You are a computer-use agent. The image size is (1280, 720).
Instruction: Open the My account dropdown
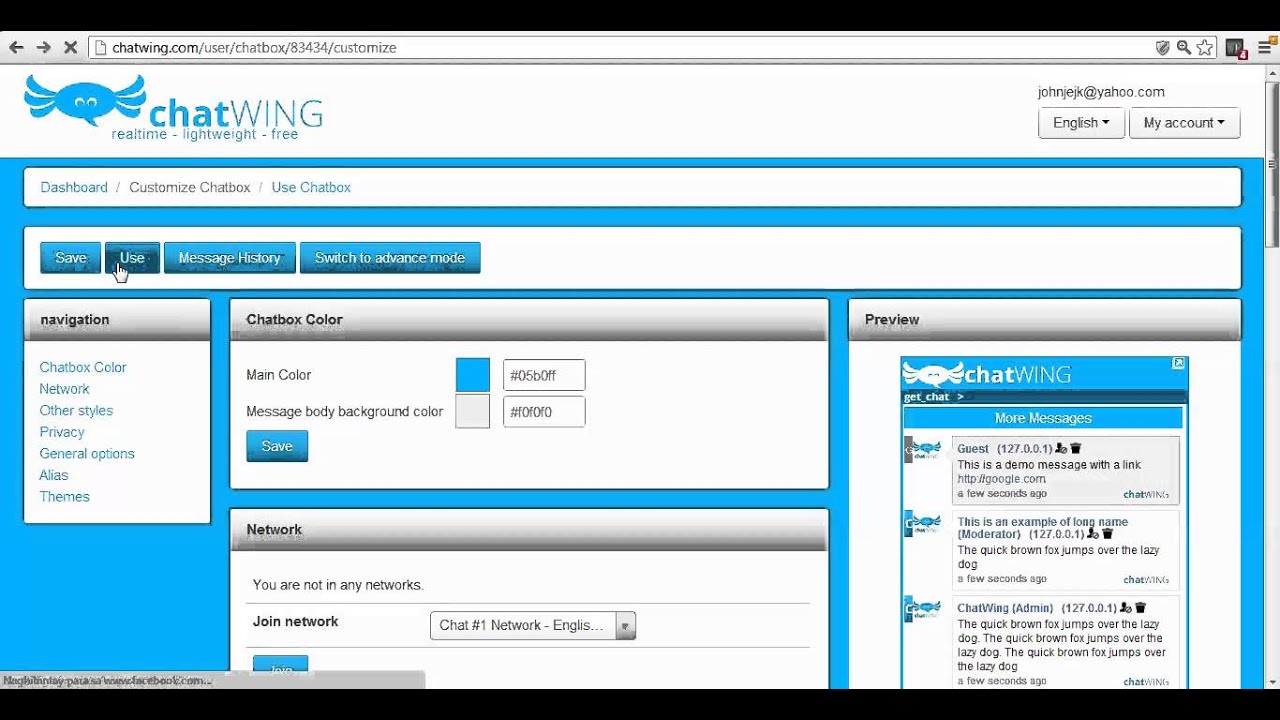pos(1184,123)
